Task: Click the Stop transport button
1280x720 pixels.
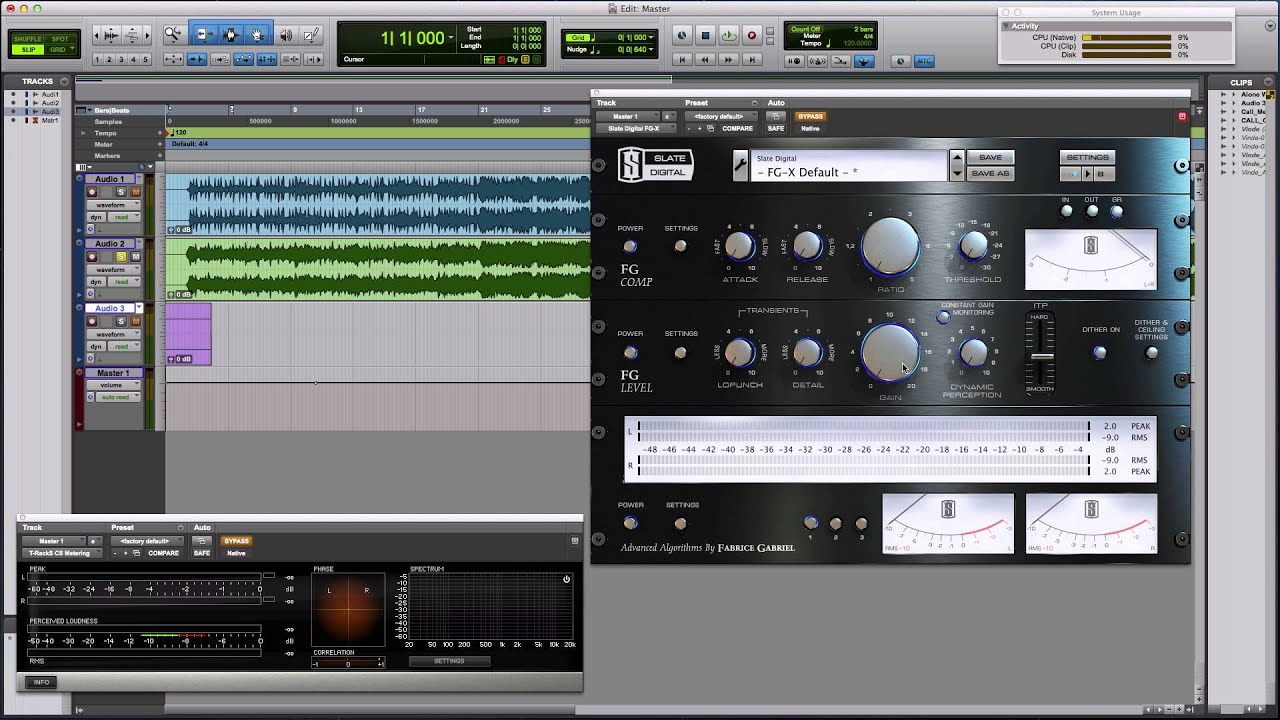Action: [x=705, y=35]
